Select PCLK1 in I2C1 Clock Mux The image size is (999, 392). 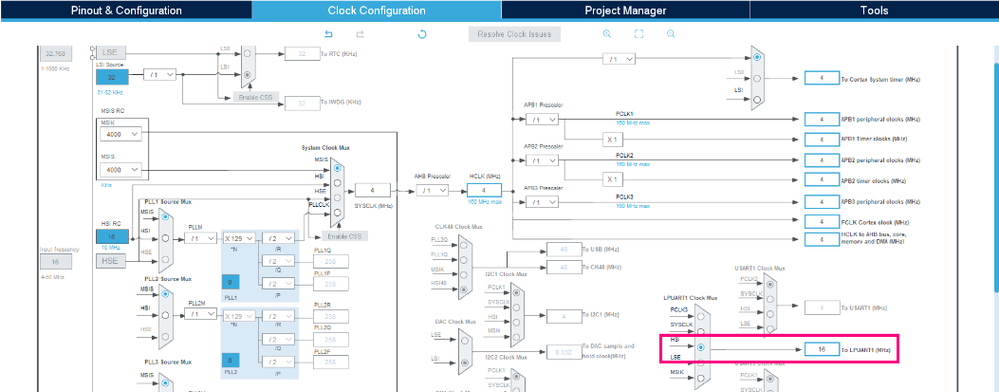pos(515,293)
